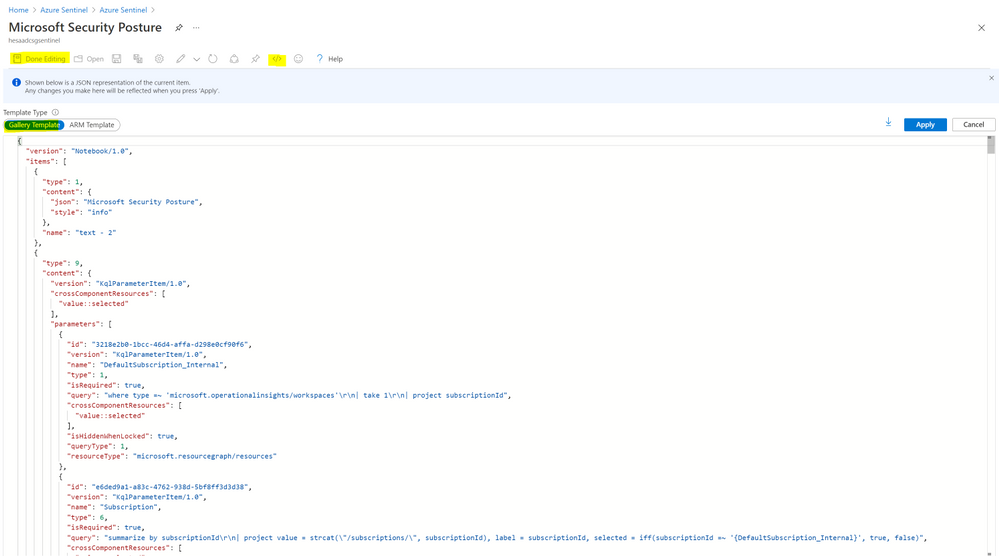This screenshot has height=556, width=999.
Task: Click the query line starting with "where type"
Action: pyautogui.click(x=289, y=396)
